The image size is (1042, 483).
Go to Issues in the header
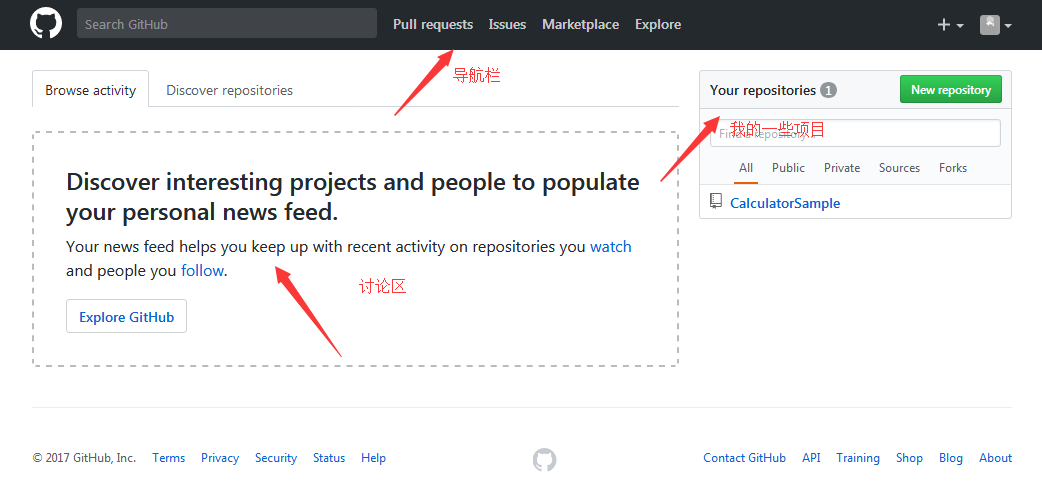(507, 24)
